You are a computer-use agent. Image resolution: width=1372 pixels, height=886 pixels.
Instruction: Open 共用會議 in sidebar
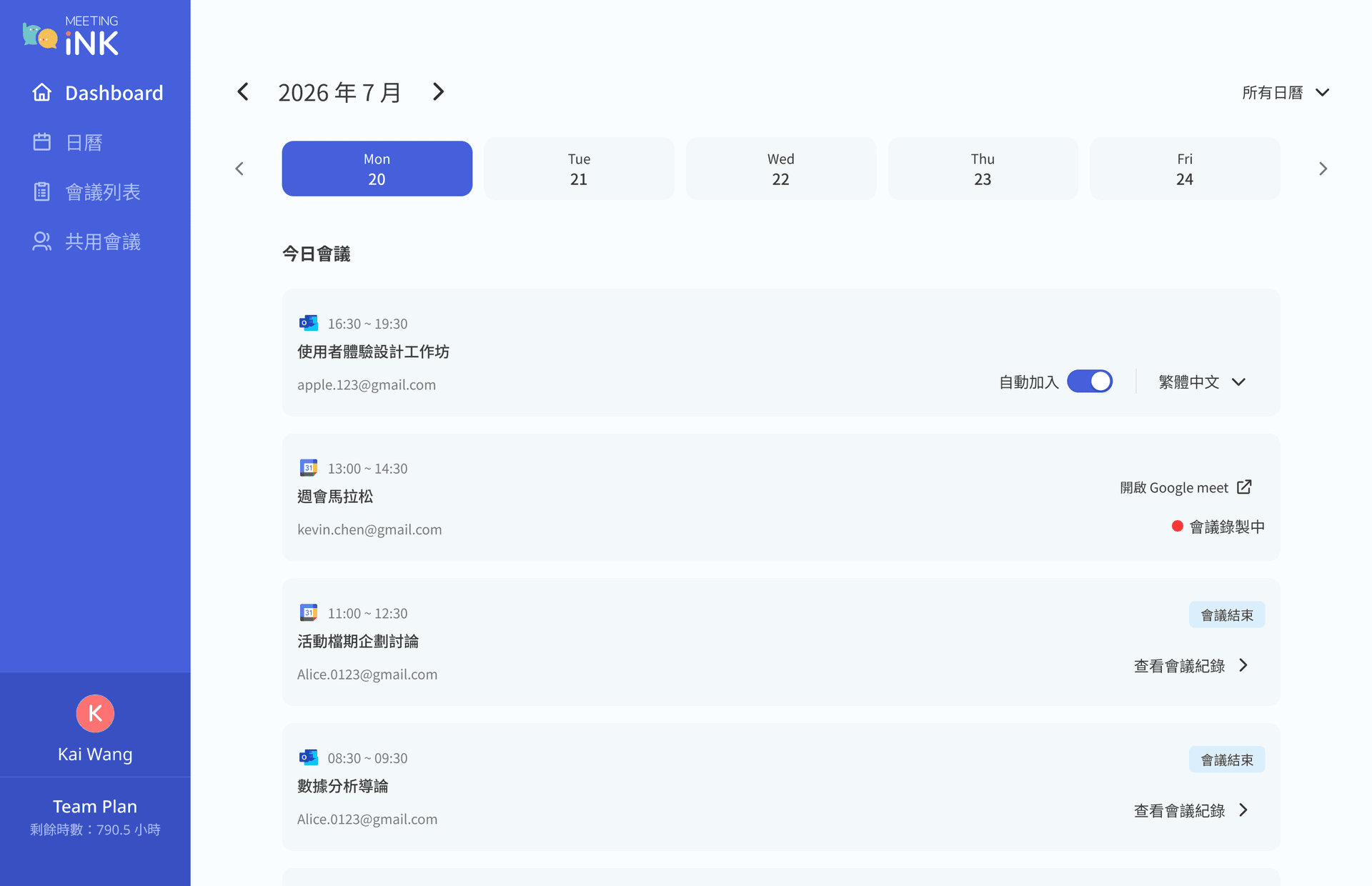coord(86,242)
